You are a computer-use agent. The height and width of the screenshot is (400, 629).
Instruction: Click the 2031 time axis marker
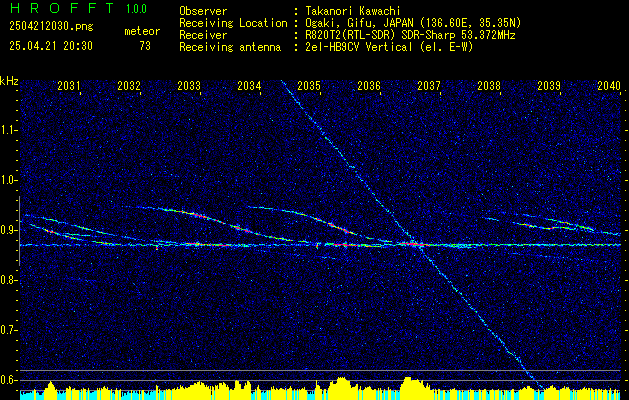click(x=69, y=85)
